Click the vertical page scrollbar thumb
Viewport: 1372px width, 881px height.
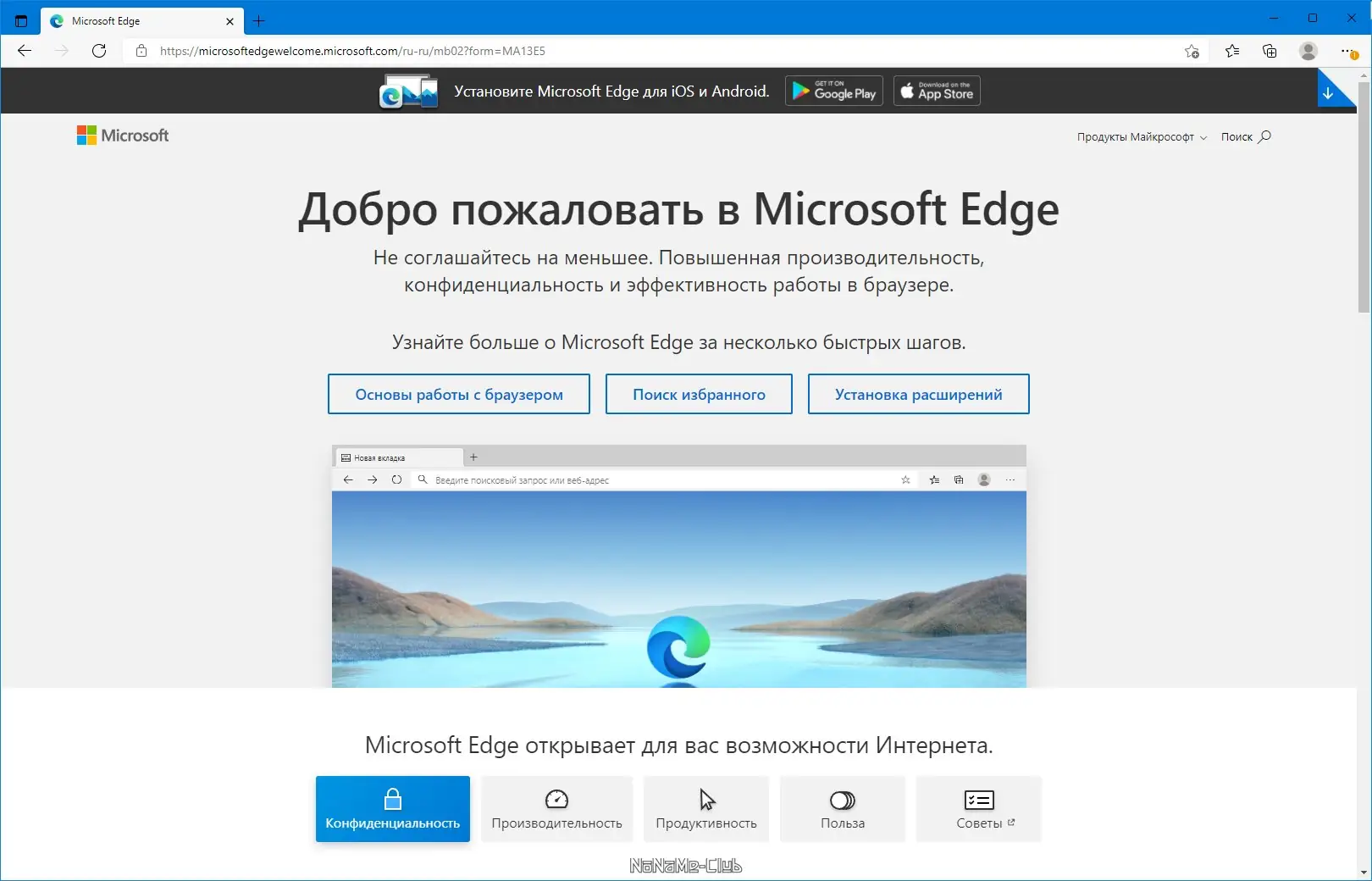coord(1364,199)
